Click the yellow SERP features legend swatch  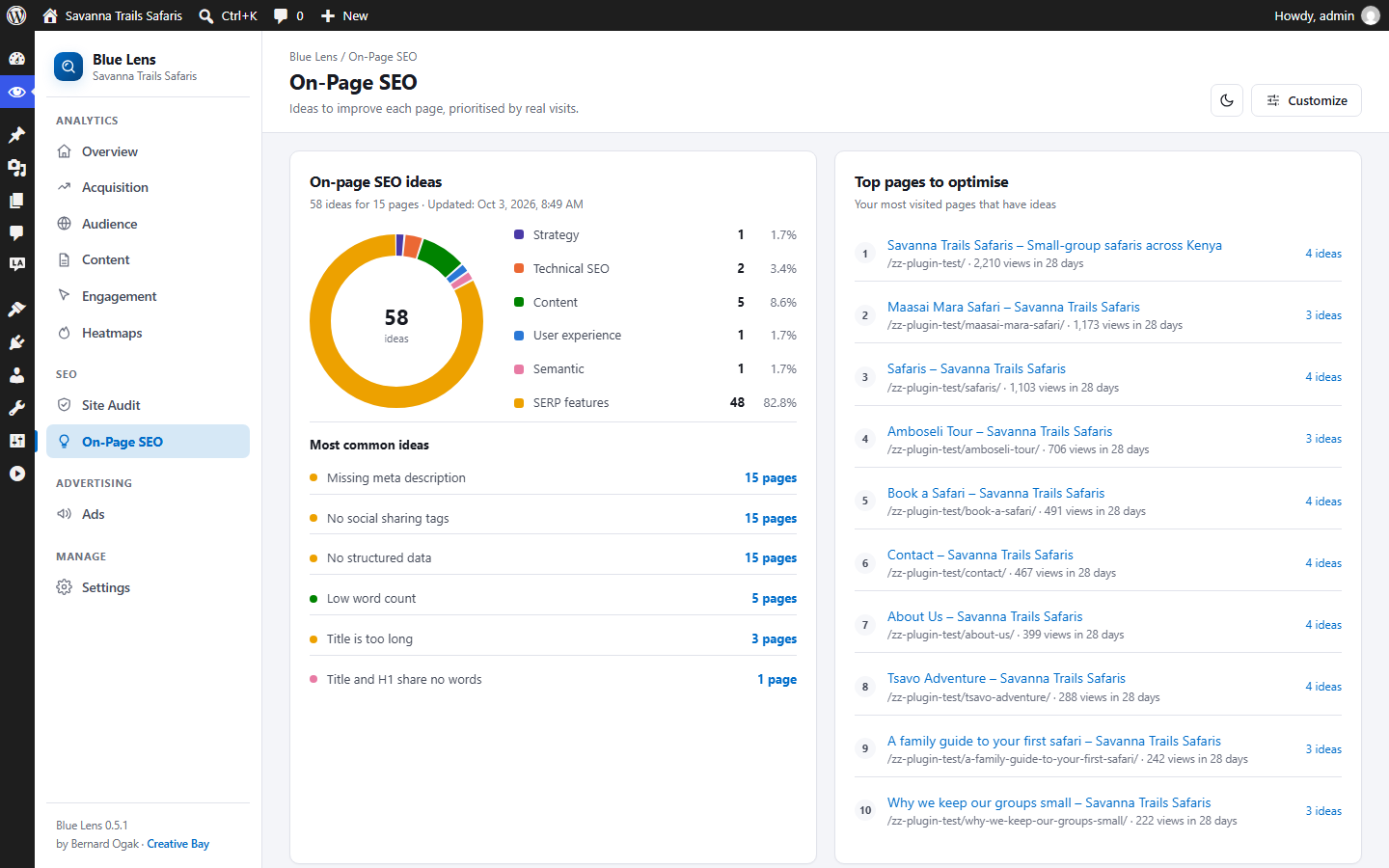click(x=519, y=402)
